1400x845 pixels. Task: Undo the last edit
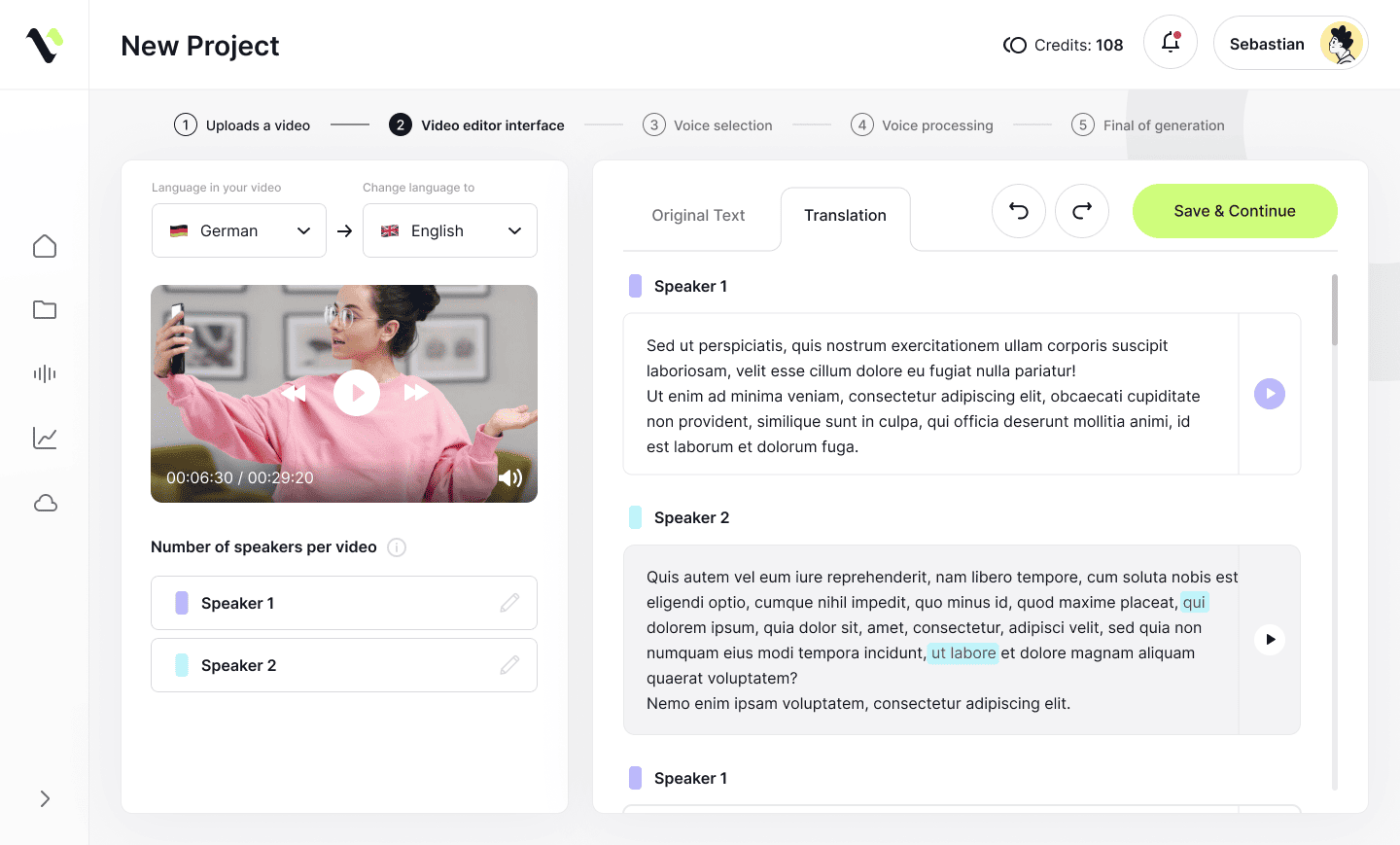coord(1019,211)
